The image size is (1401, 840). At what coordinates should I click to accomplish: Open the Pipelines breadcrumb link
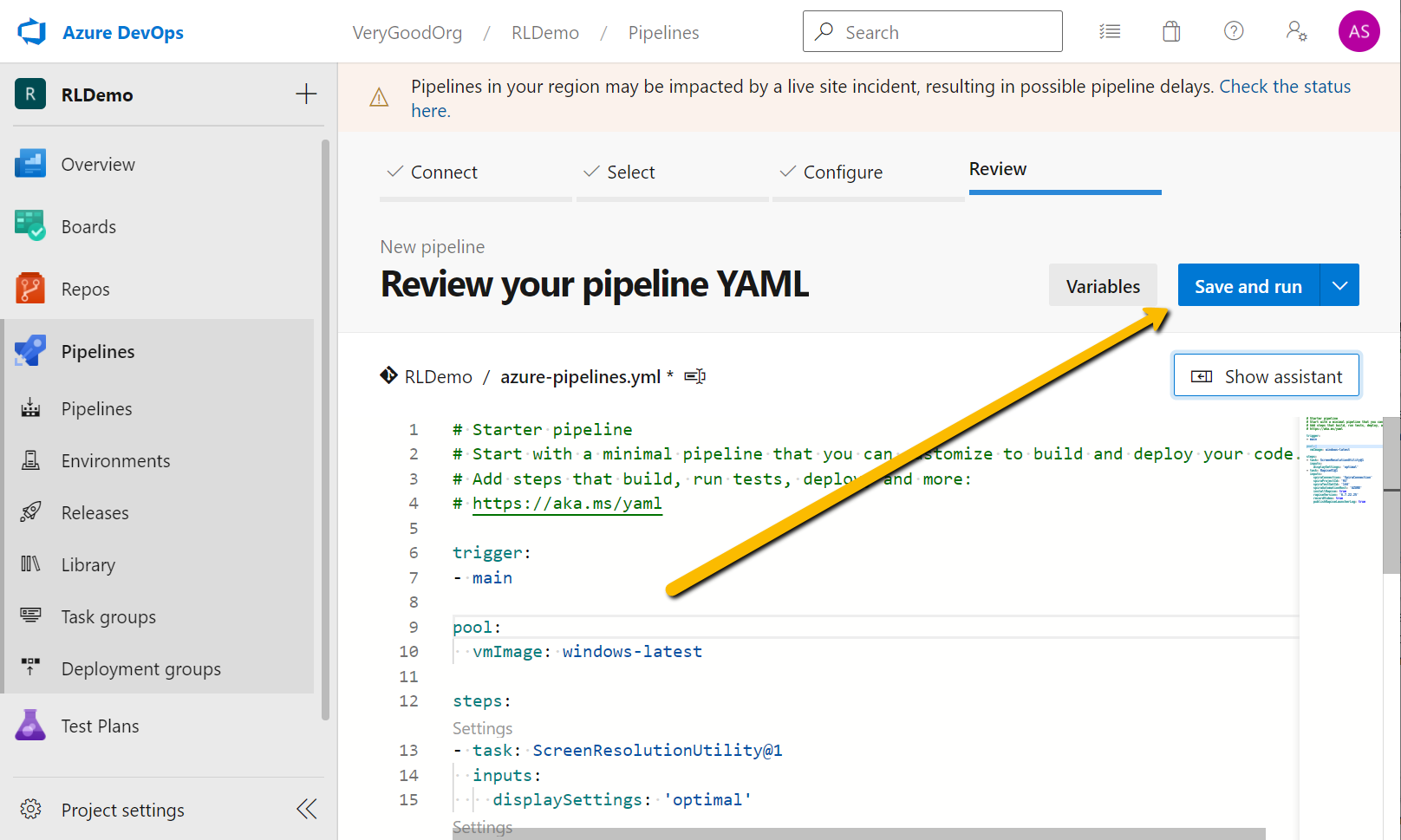663,32
